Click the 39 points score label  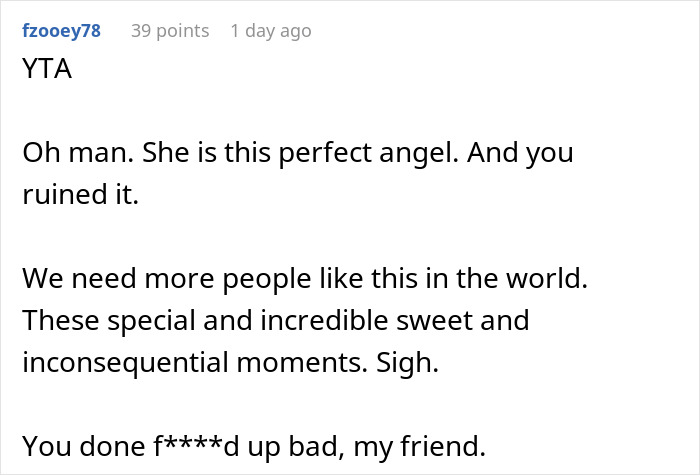(x=170, y=31)
